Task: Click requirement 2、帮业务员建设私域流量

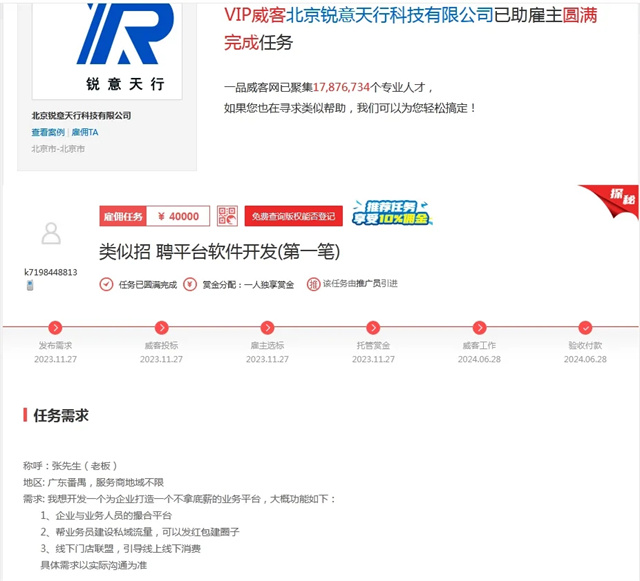Action: 140,532
